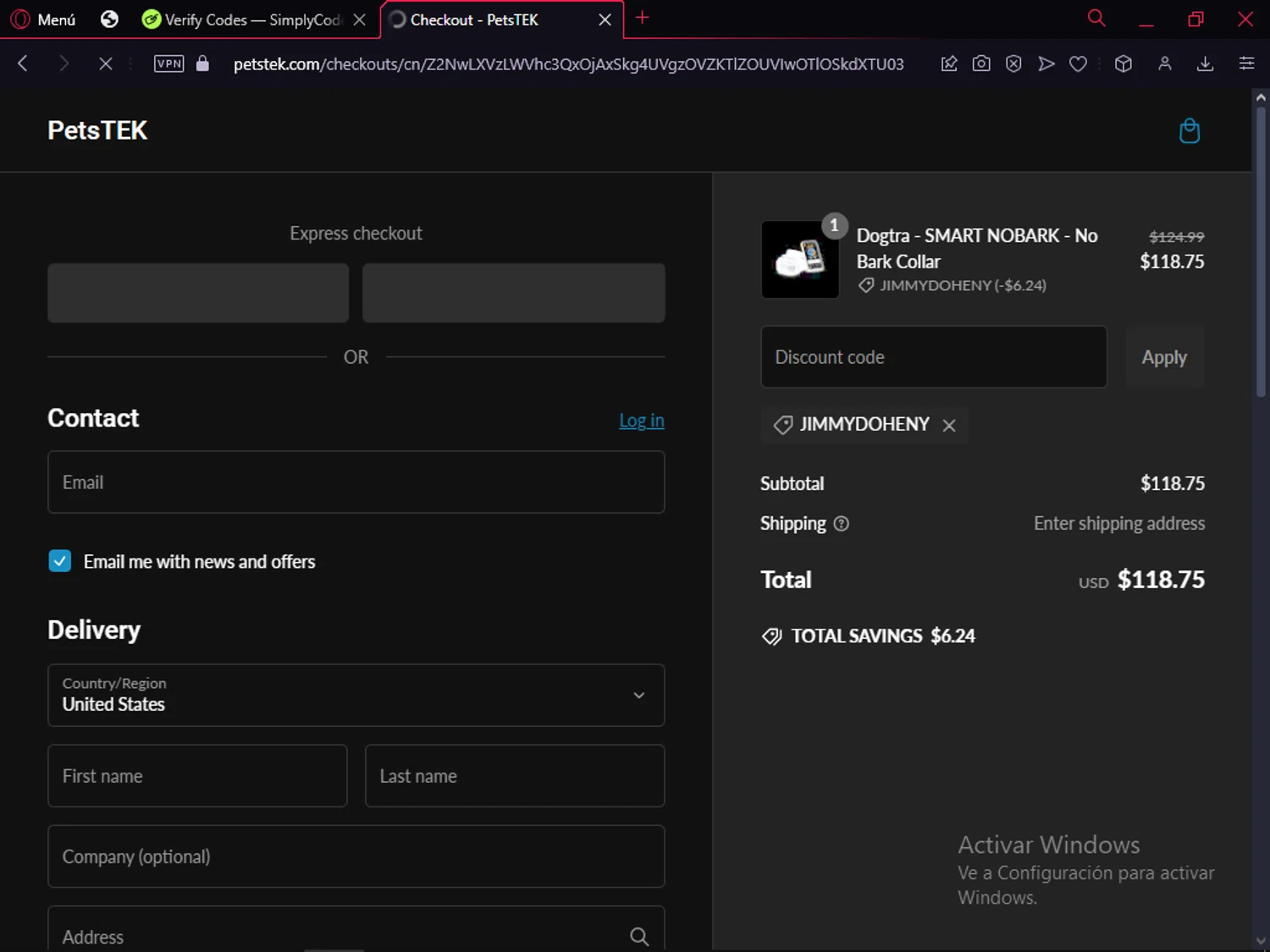Click the Enter shipping address text

pyautogui.click(x=1119, y=524)
